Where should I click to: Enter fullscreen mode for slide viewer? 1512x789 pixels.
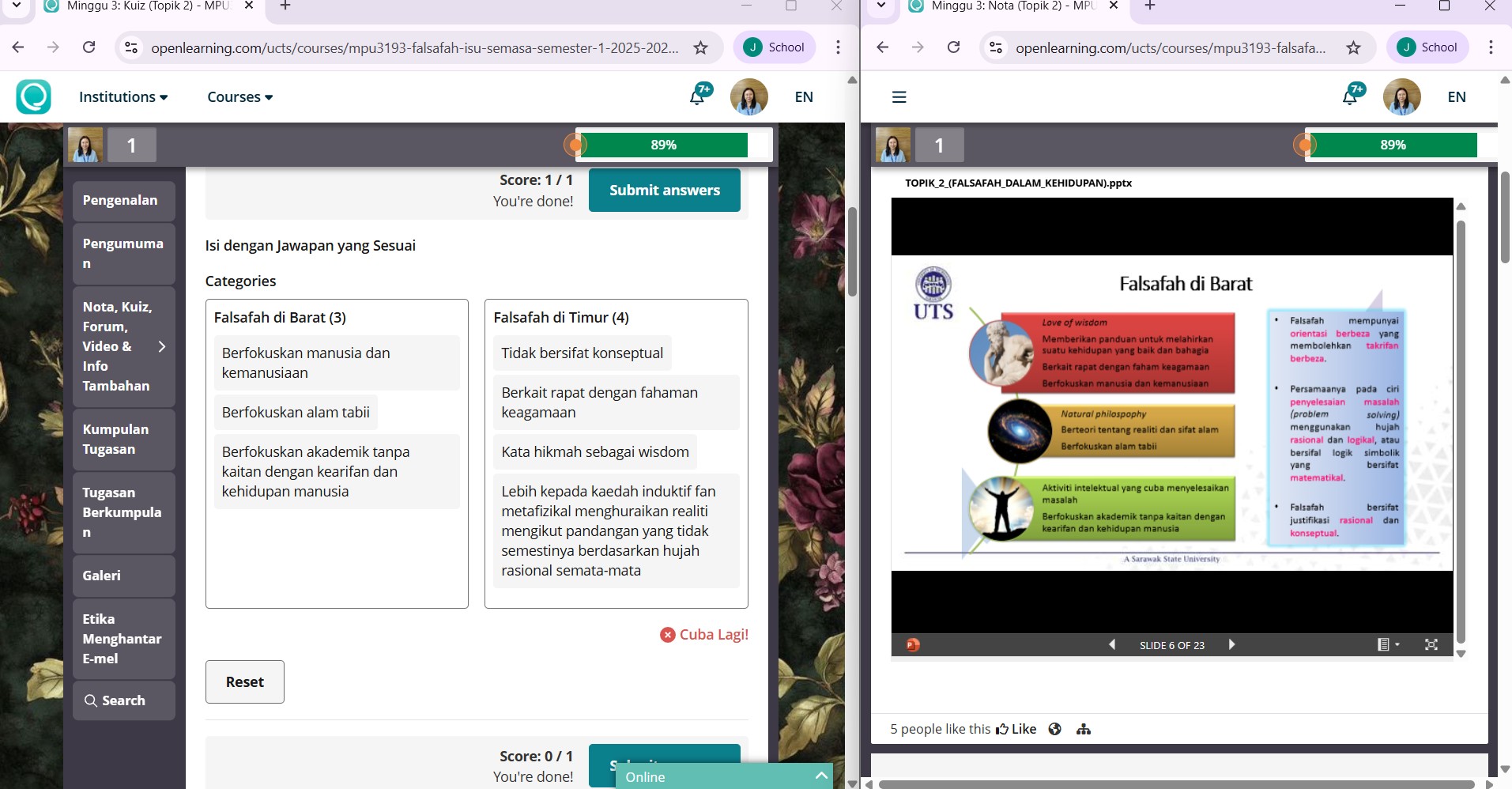[x=1431, y=644]
